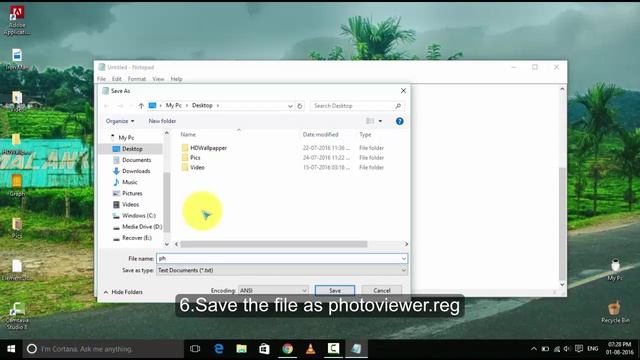This screenshot has width=640, height=360.
Task: Open File Explorer from taskbar
Action: pos(242,349)
